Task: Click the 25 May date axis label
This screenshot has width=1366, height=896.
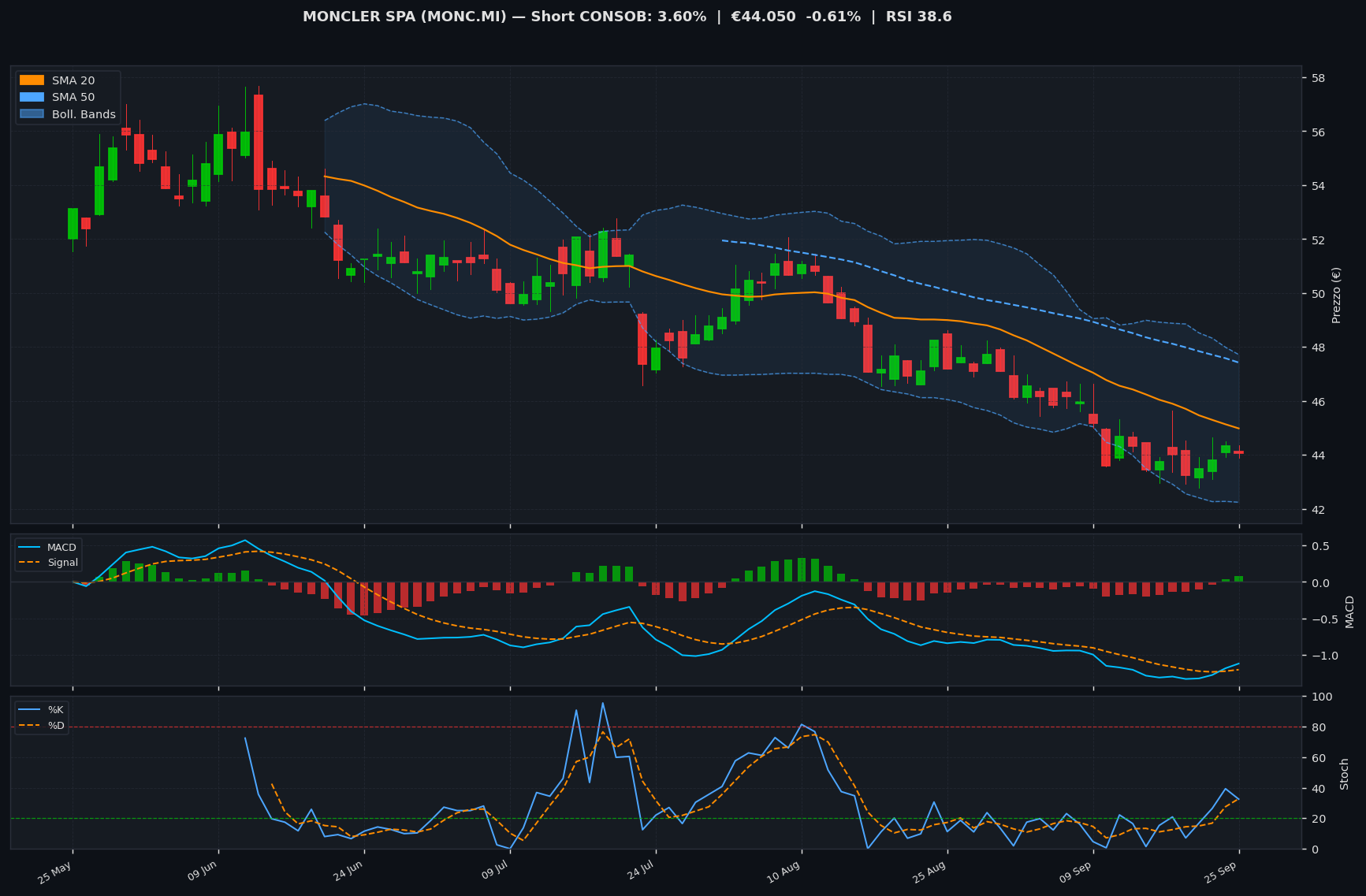Action: pos(55,873)
